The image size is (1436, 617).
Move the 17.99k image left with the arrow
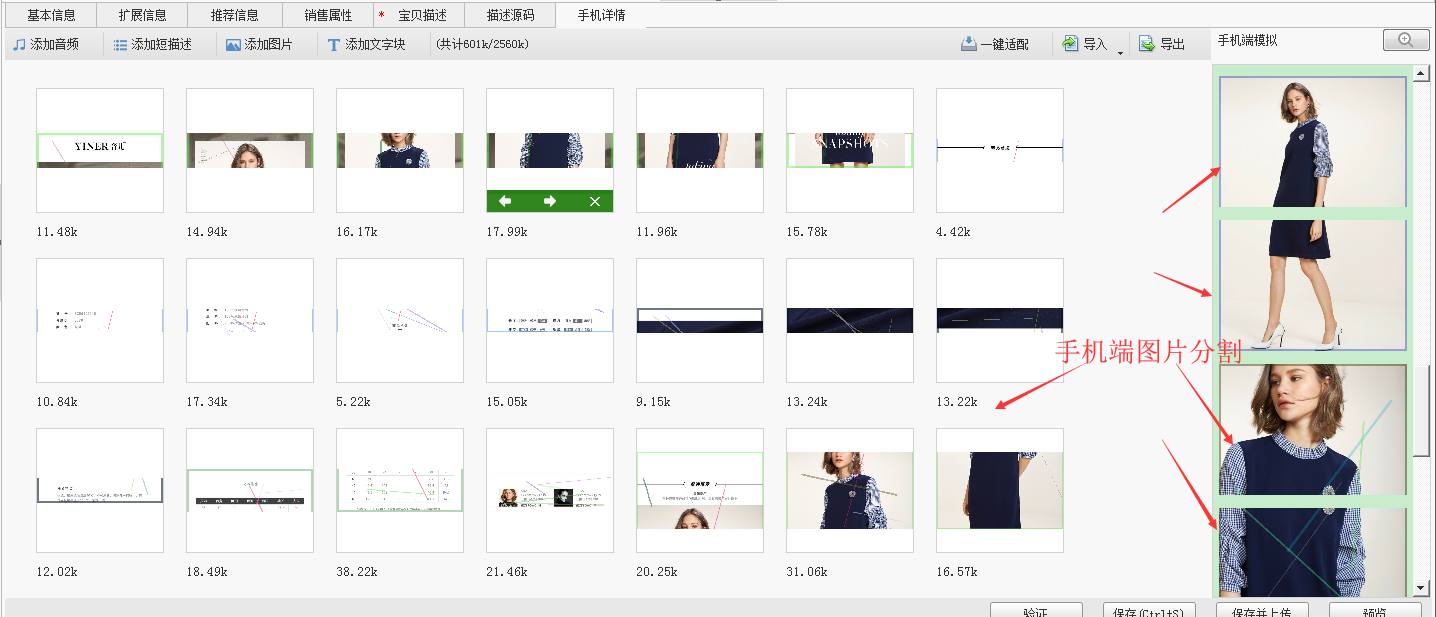[505, 202]
